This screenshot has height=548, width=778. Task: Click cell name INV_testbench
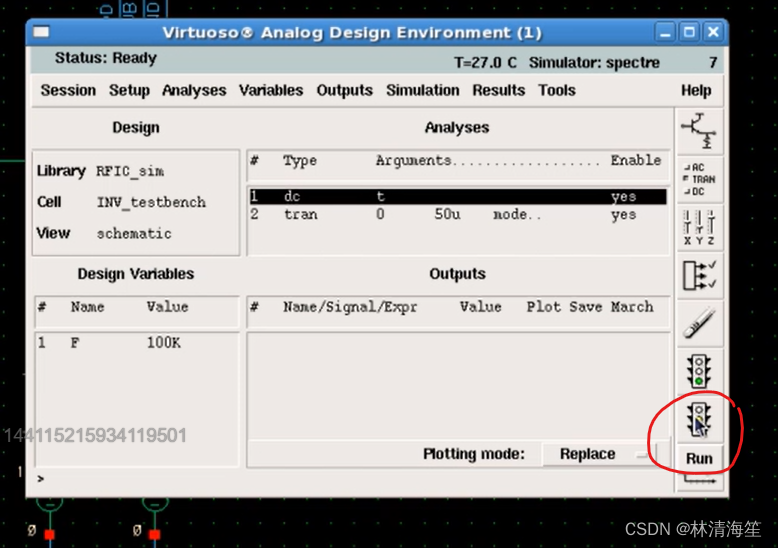[x=151, y=203]
